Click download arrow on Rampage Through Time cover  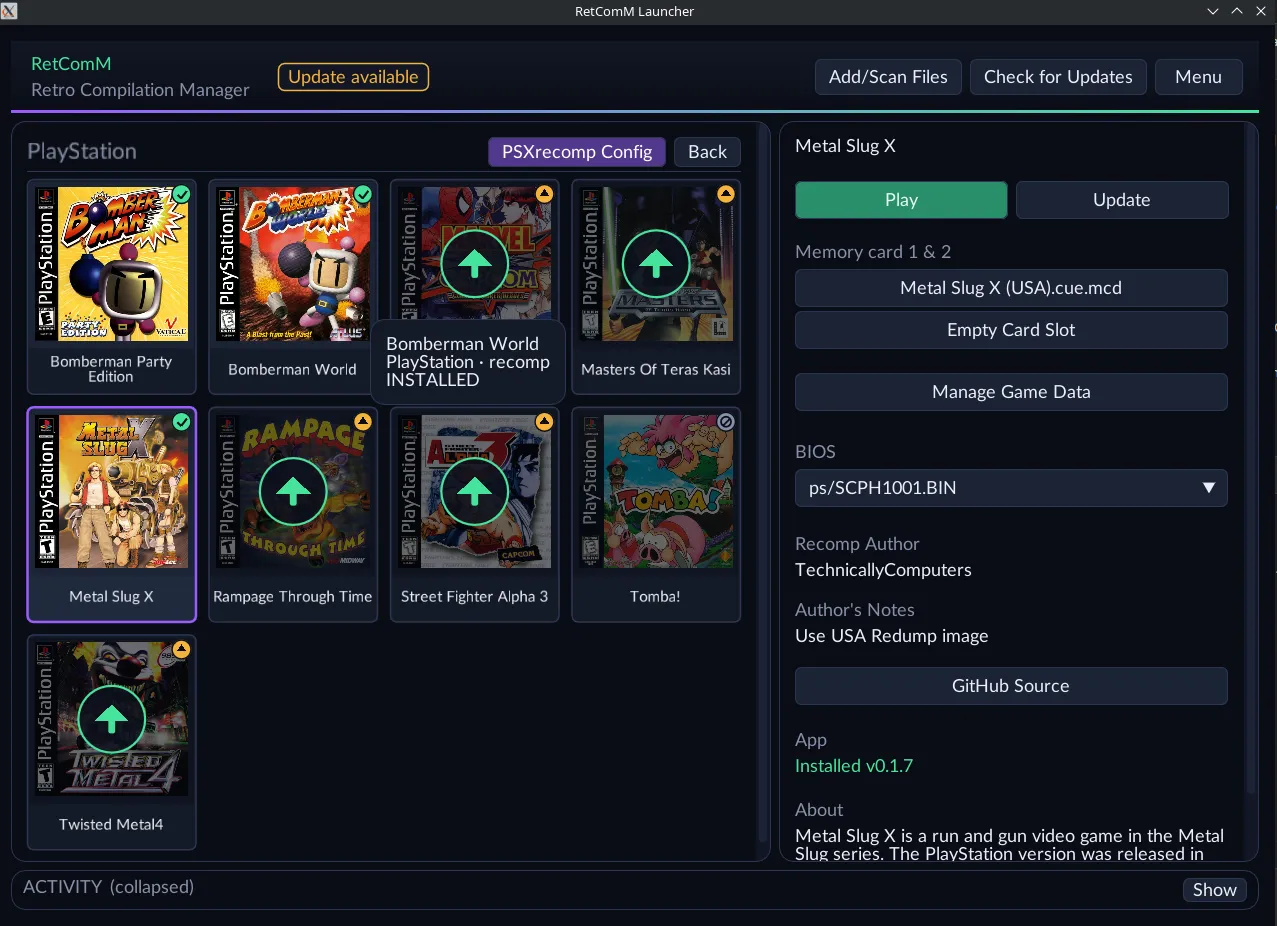point(293,491)
